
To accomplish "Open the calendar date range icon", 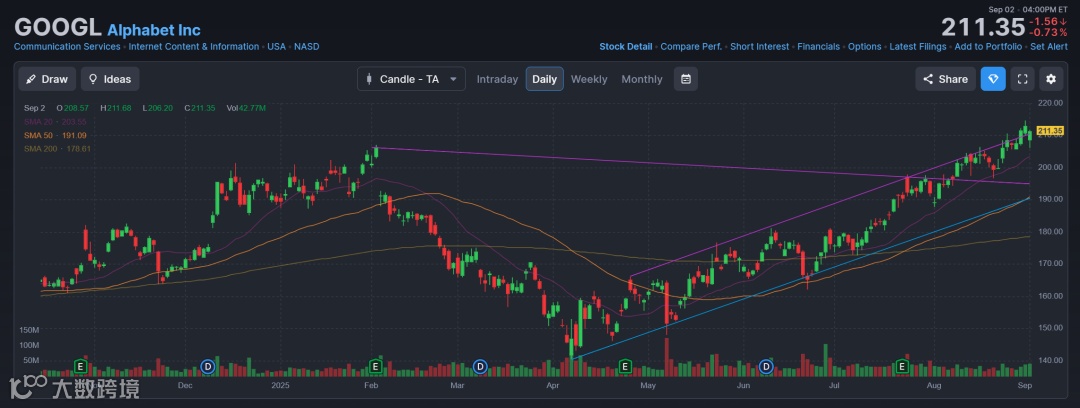I will (x=685, y=79).
